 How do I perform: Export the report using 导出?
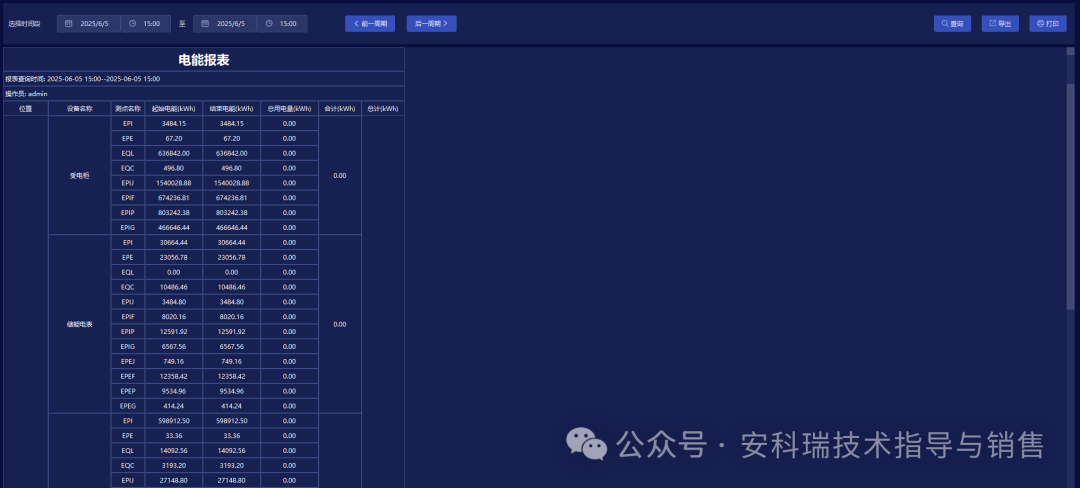point(1000,23)
